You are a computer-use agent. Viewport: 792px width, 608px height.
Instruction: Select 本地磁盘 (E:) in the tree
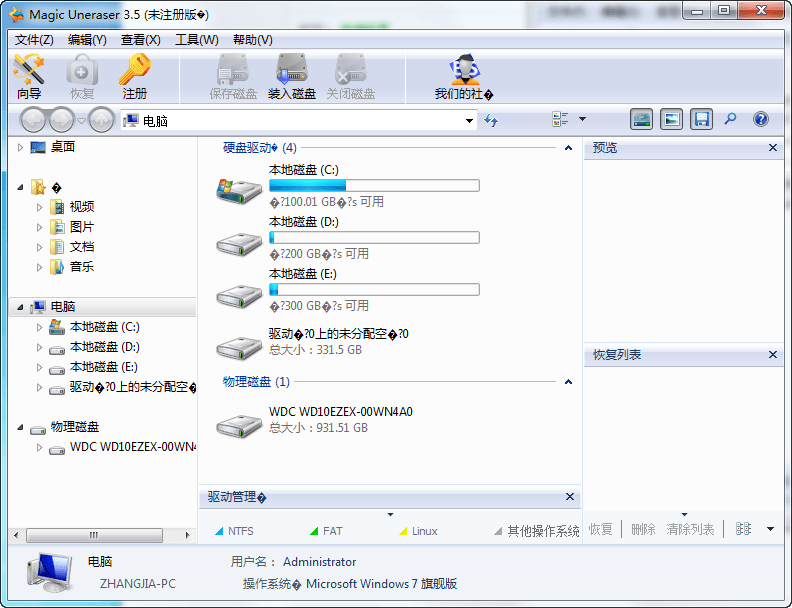pos(103,367)
